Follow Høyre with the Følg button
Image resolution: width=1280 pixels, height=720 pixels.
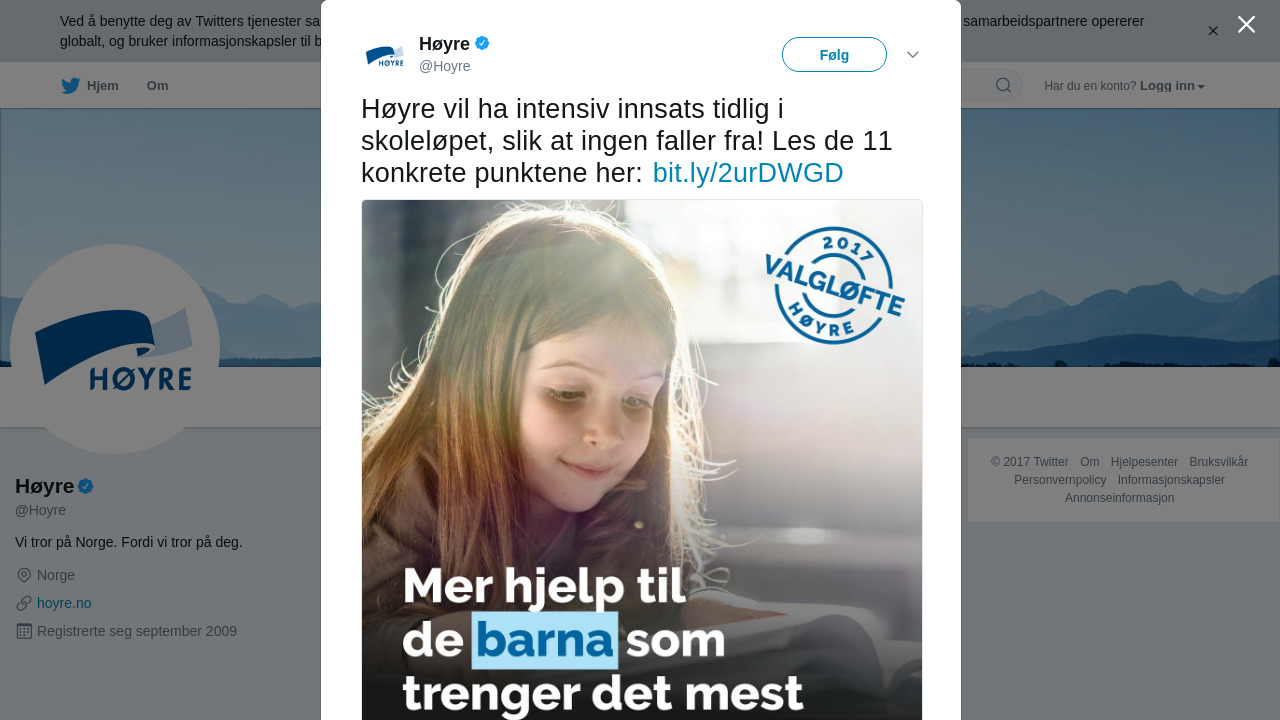pos(834,55)
